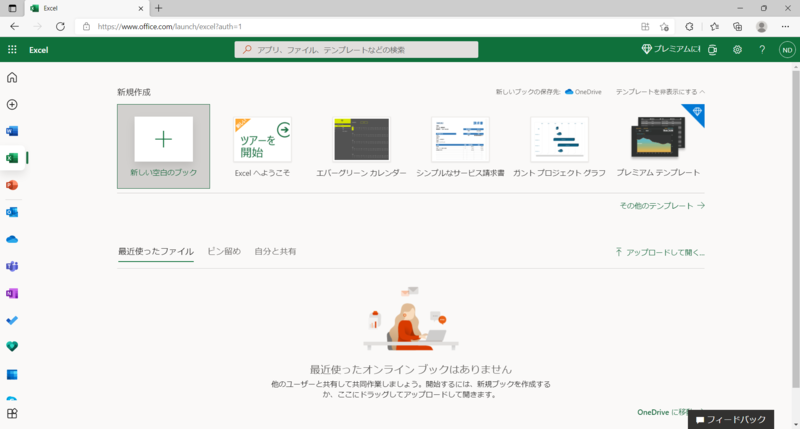Image resolution: width=800 pixels, height=429 pixels.
Task: Open OneDrive cloud icon in sidebar
Action: (x=12, y=239)
